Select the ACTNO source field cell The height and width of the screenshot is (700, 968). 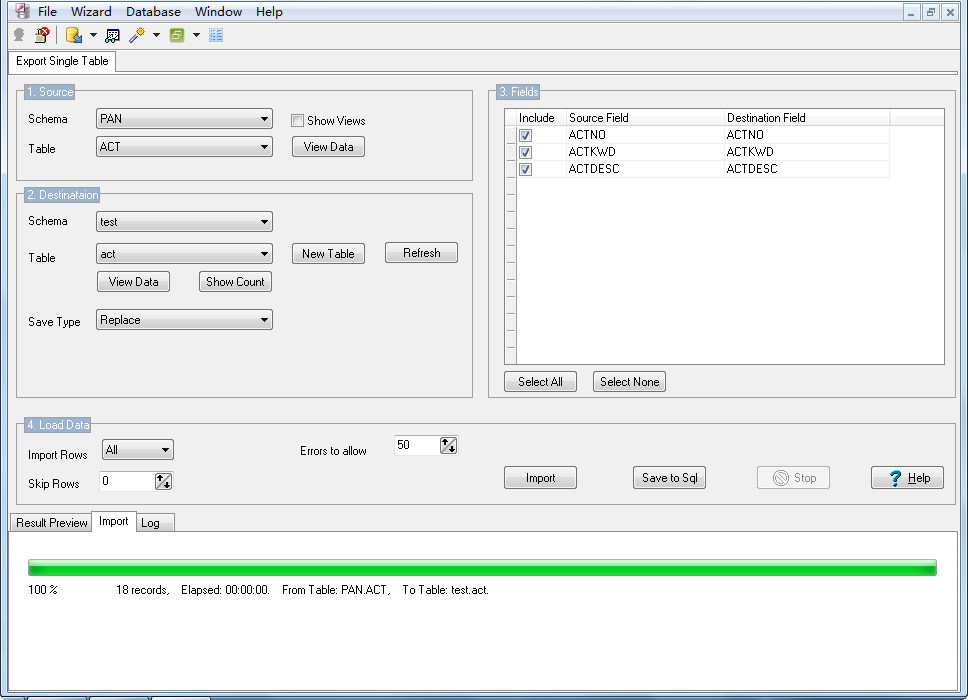point(645,135)
